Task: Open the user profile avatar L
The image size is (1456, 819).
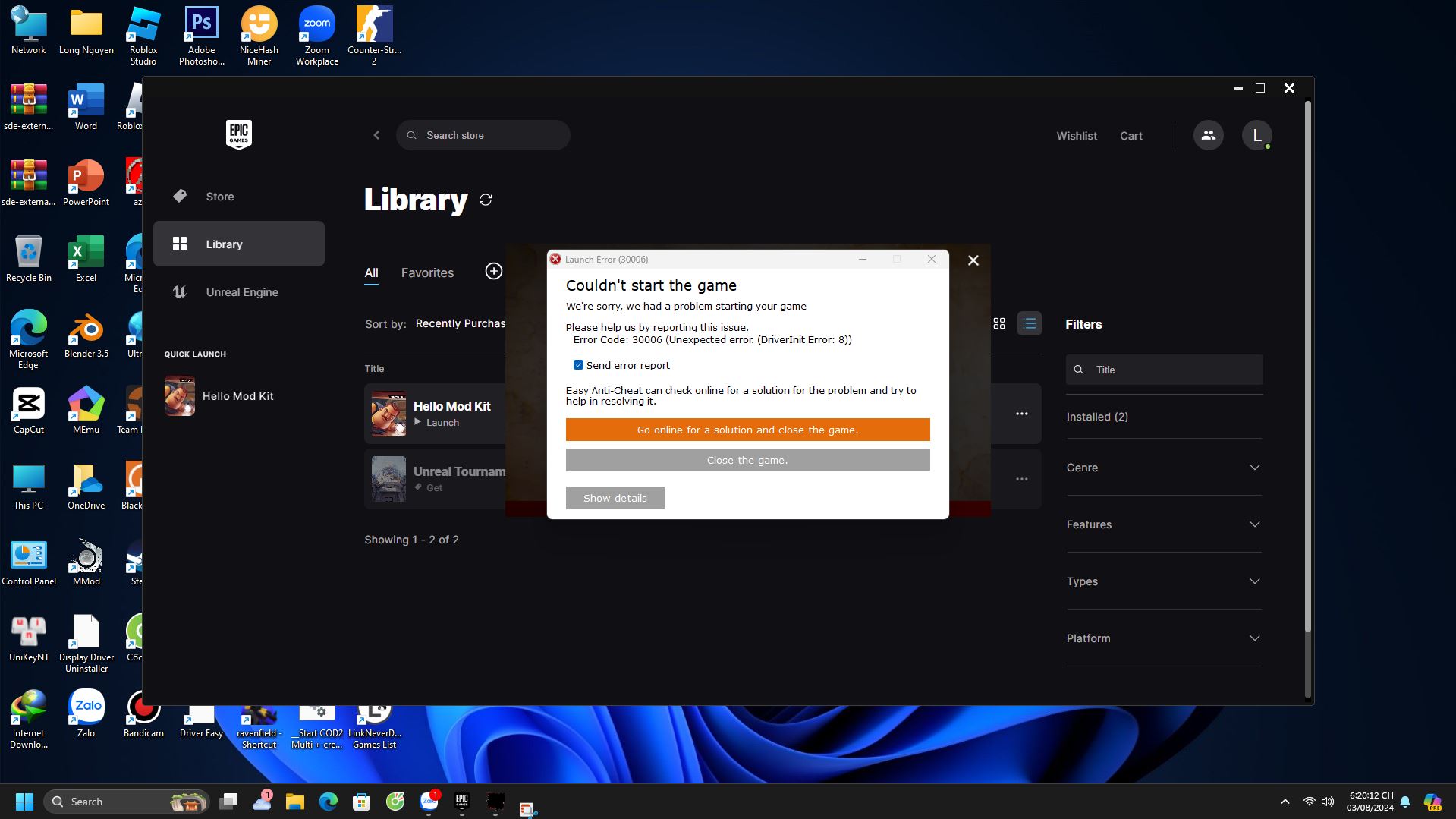Action: click(1256, 135)
